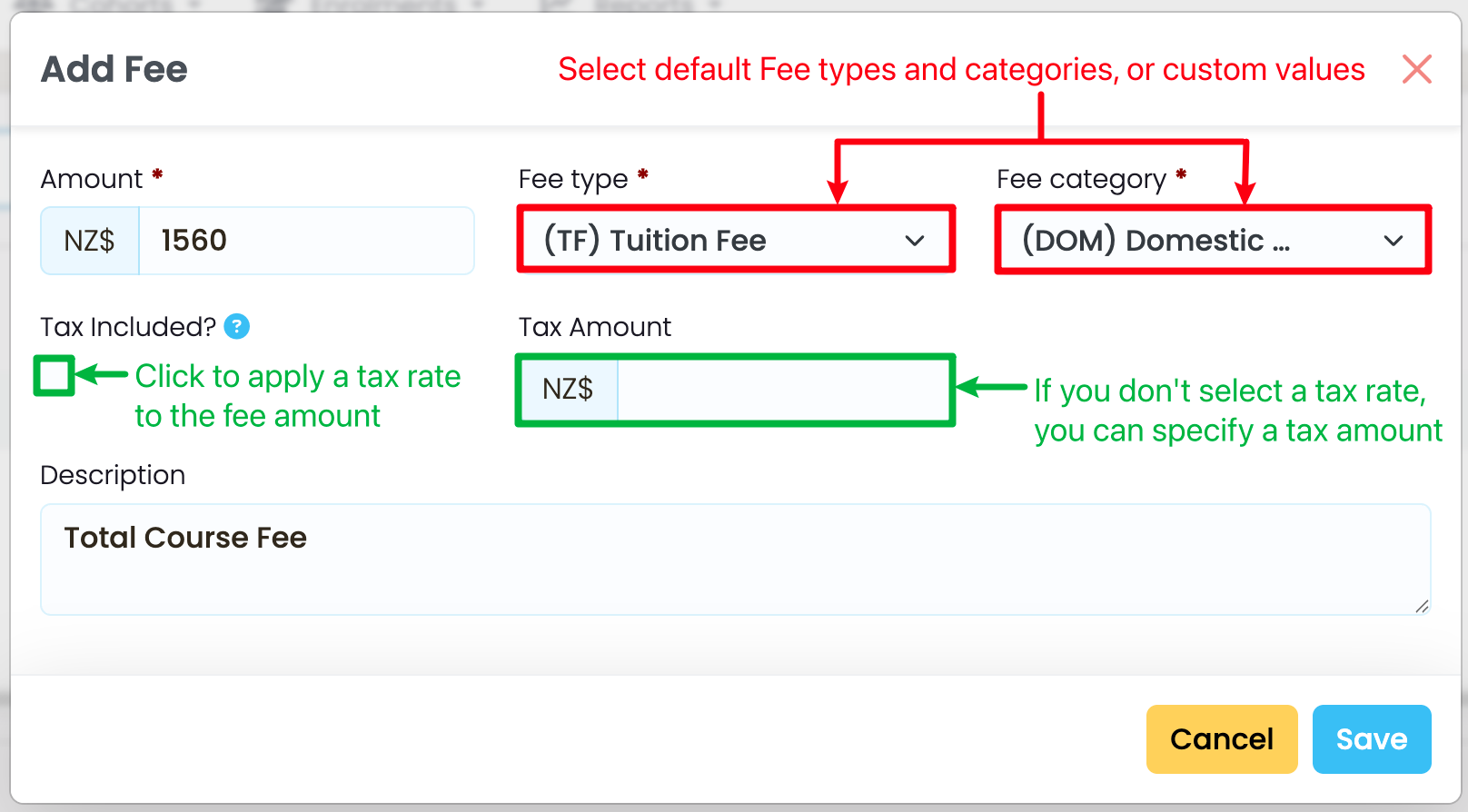Click the Description label
Screen dimensions: 1468x812
[113, 475]
